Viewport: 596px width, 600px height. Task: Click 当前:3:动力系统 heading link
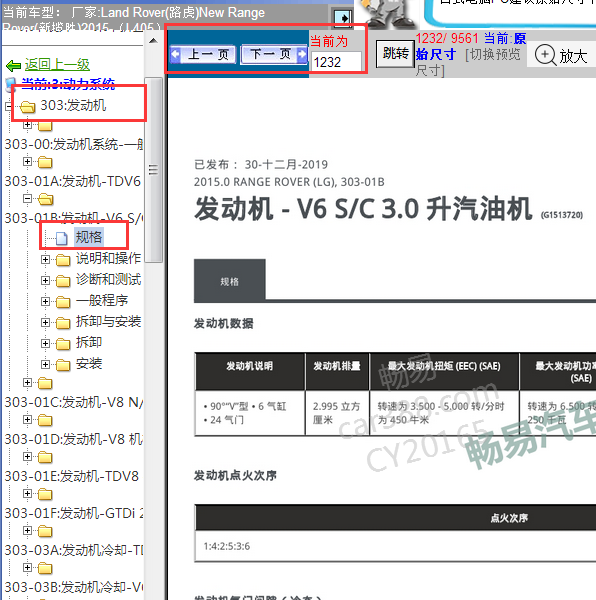68,83
